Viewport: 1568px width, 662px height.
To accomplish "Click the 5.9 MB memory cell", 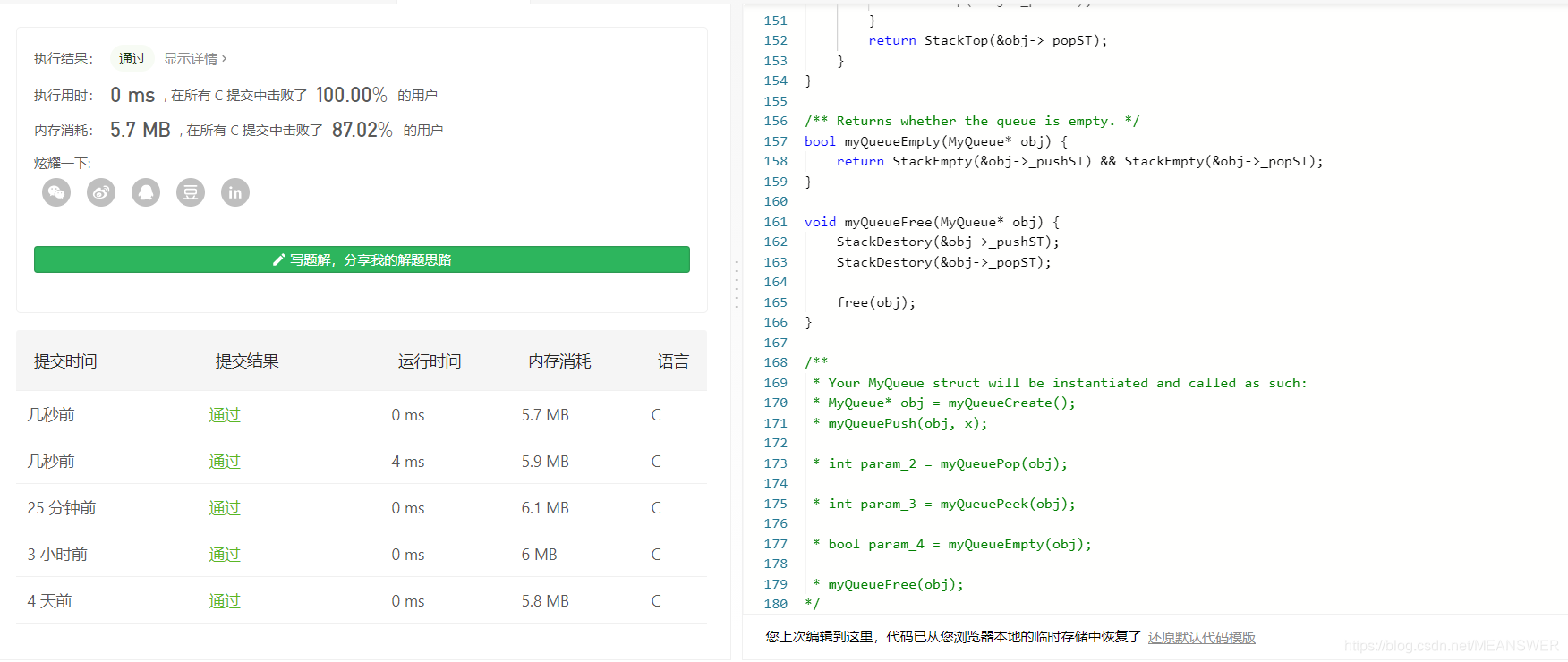I will point(545,462).
